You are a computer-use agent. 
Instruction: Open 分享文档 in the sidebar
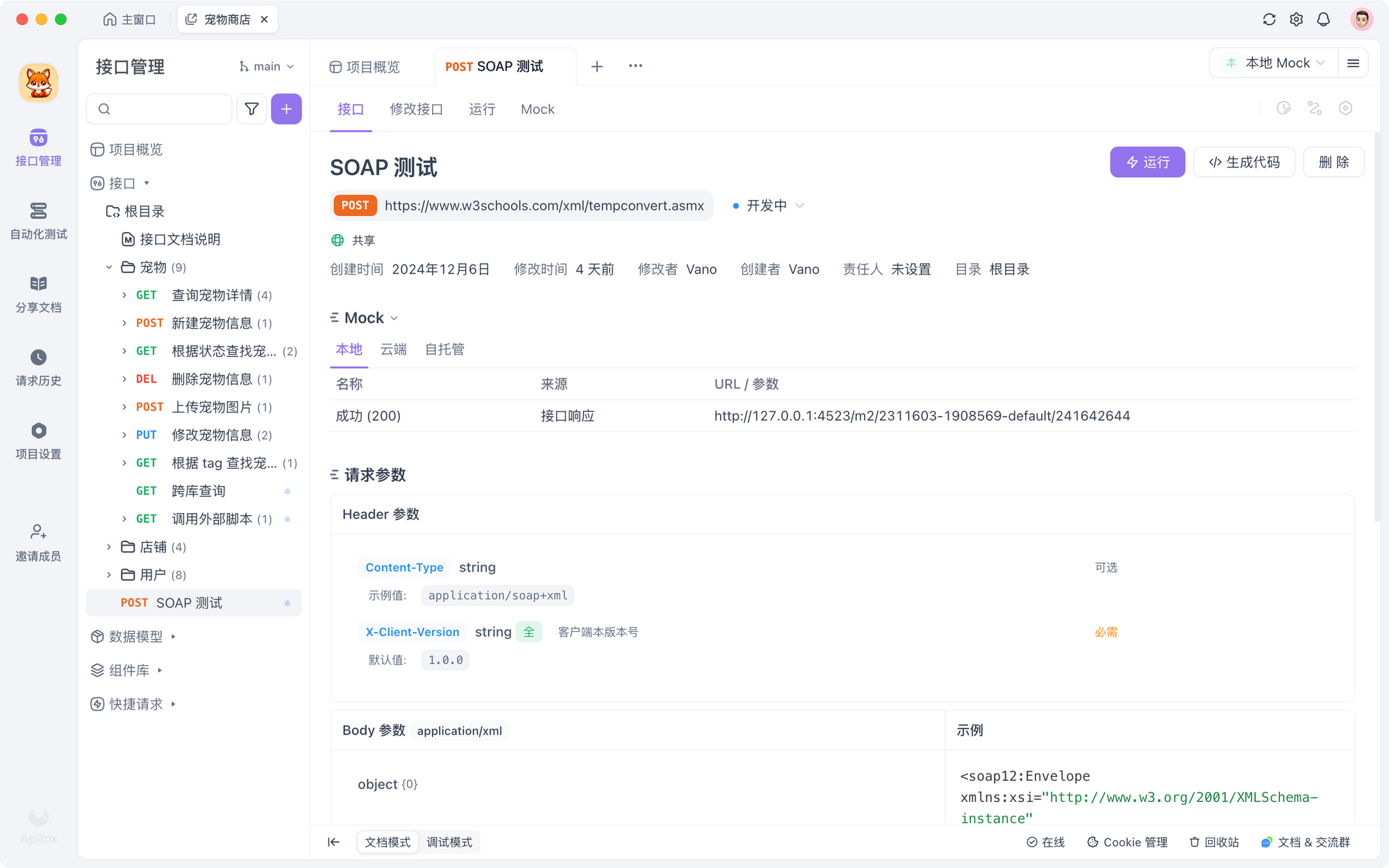coord(38,294)
